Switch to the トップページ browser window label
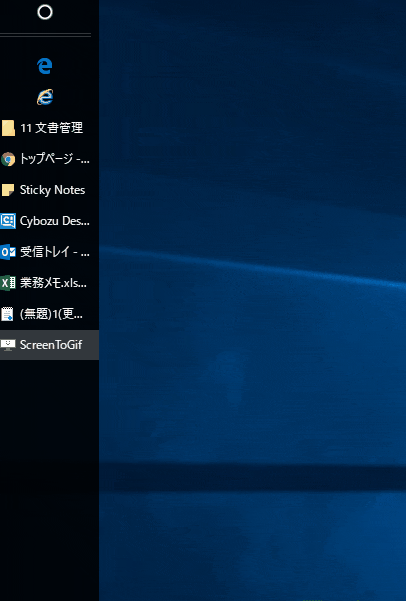This screenshot has height=601, width=406. (x=55, y=159)
